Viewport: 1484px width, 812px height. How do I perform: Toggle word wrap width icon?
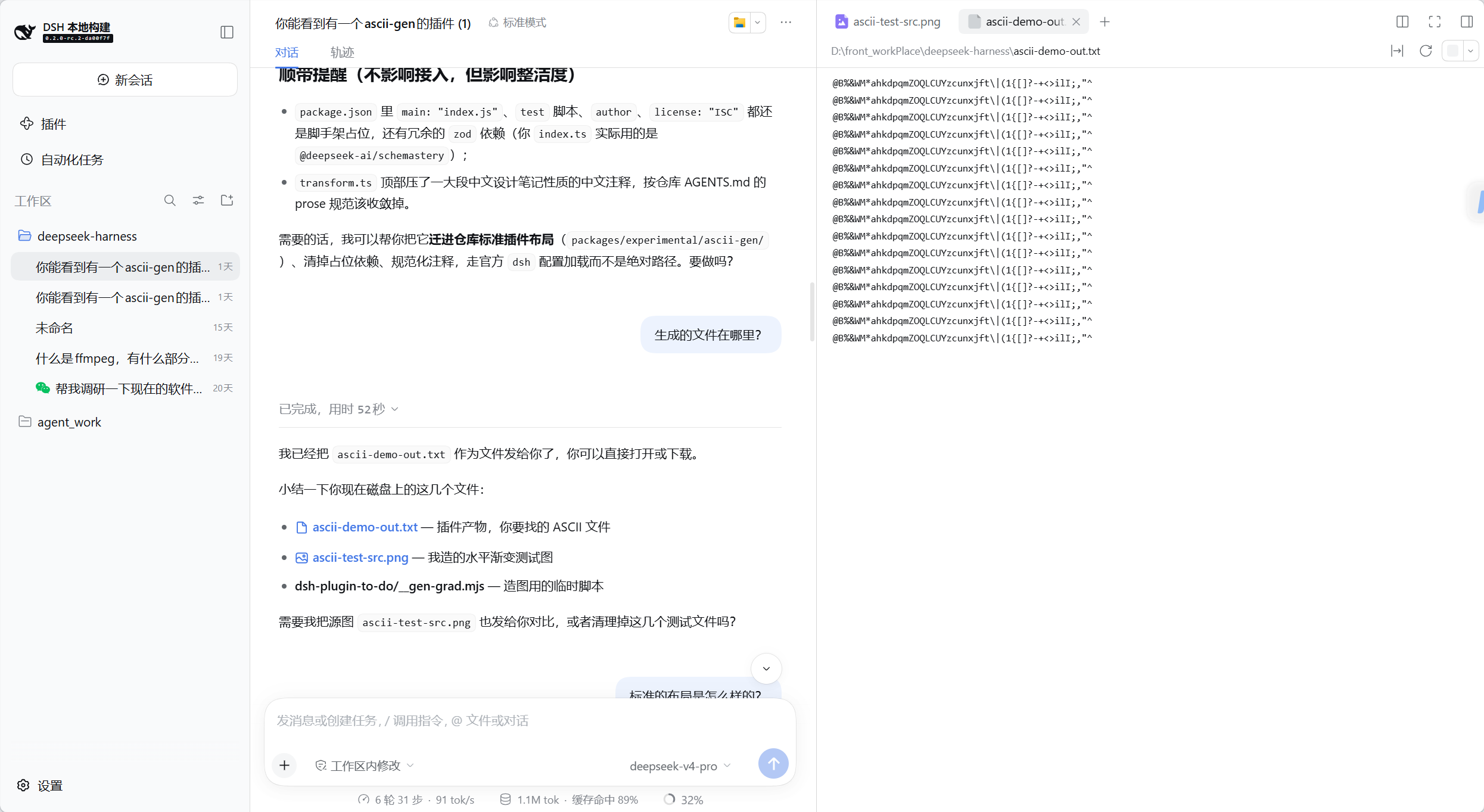[1397, 51]
